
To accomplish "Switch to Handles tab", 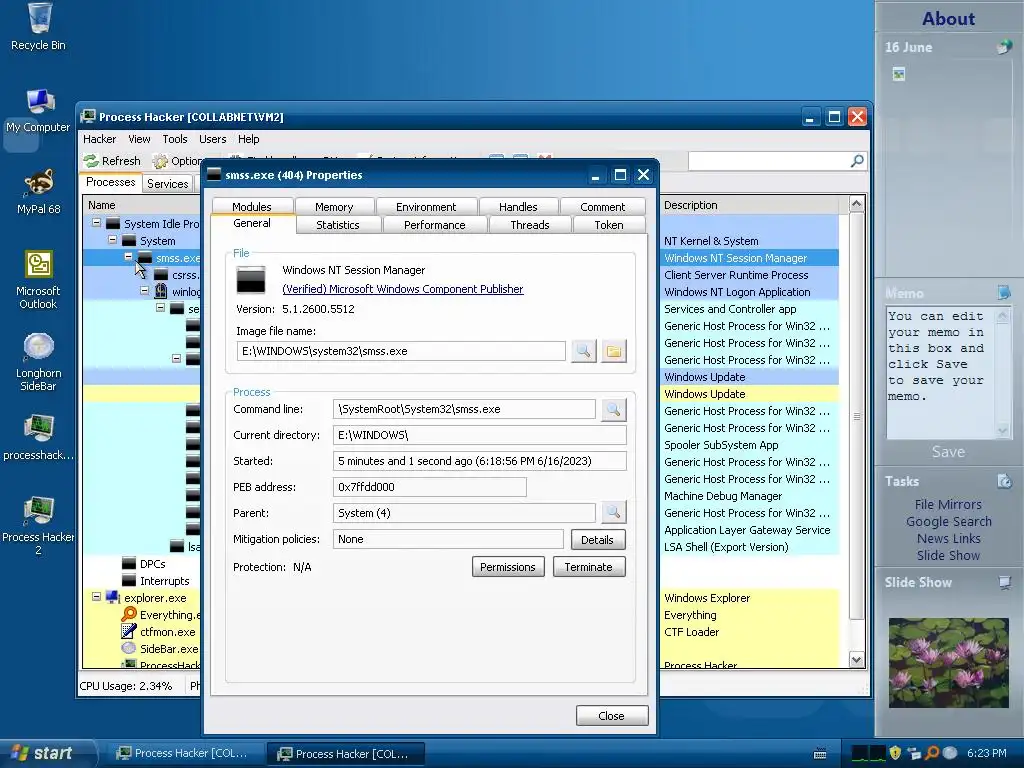I will click(x=518, y=206).
